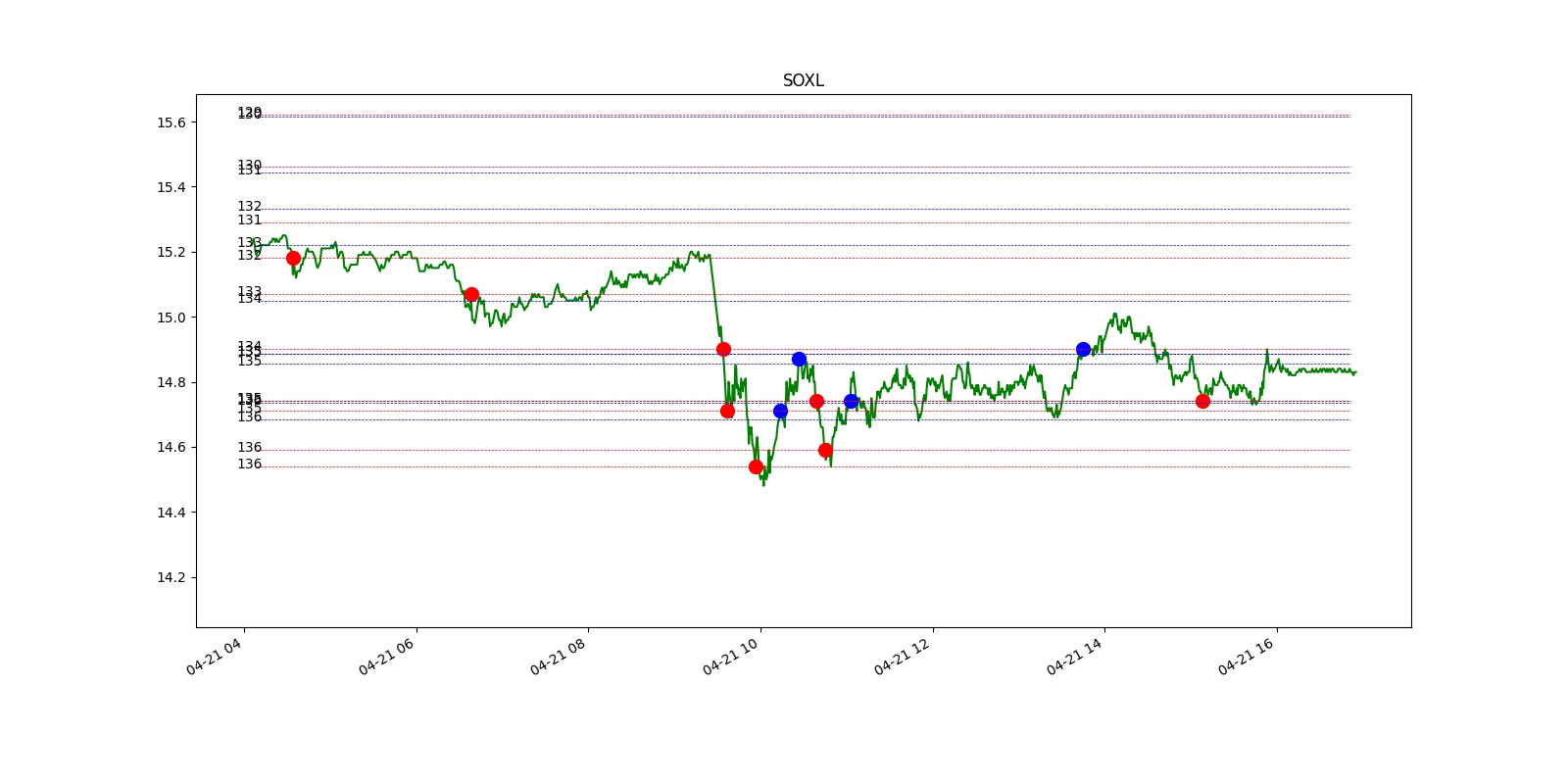Screen dimensions: 1568x784
Task: Click the '04-21 08' x-axis label
Action: click(559, 657)
